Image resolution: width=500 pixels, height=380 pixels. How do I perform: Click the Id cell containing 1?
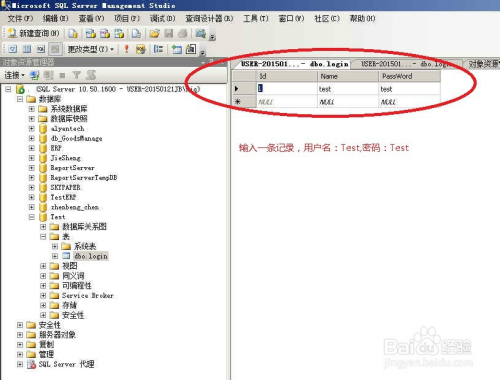tap(287, 89)
